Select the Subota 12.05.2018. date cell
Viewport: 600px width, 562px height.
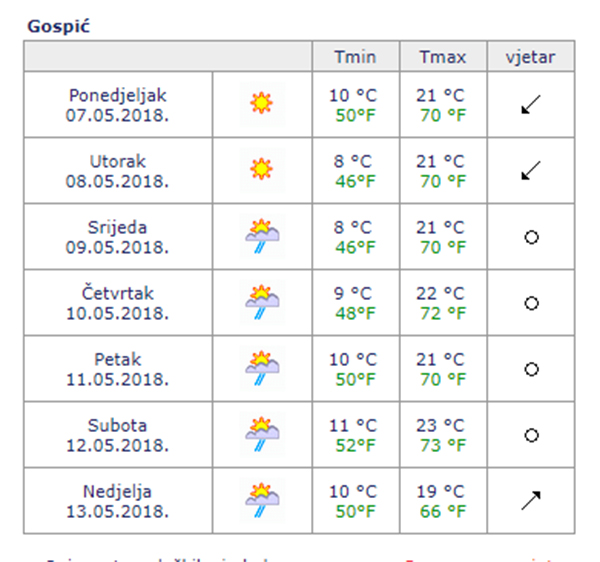pos(118,434)
